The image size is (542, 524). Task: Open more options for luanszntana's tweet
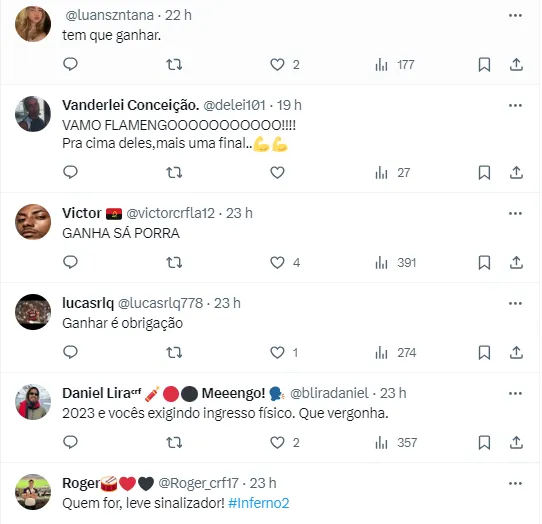515,15
